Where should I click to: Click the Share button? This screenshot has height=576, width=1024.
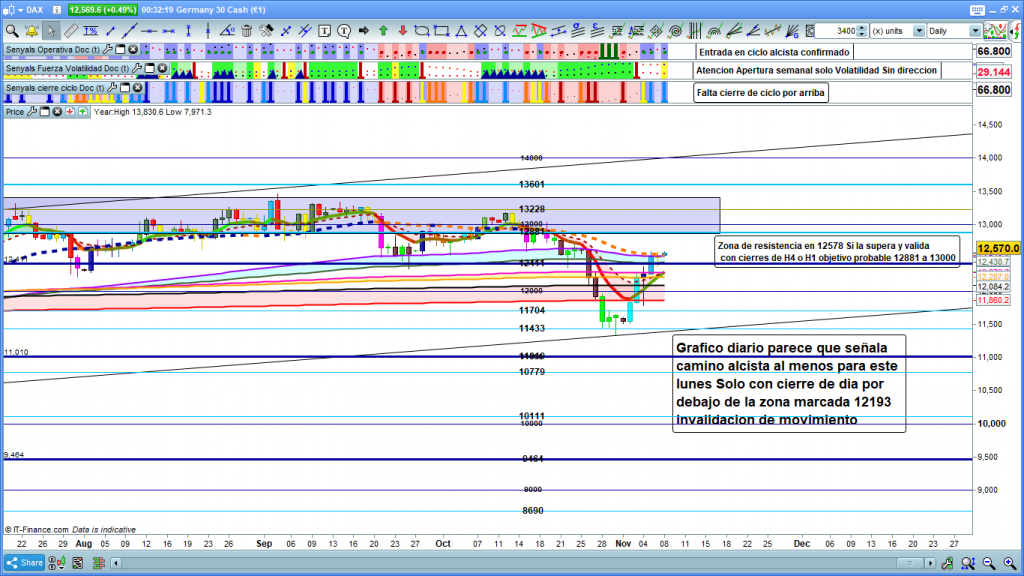pyautogui.click(x=25, y=562)
